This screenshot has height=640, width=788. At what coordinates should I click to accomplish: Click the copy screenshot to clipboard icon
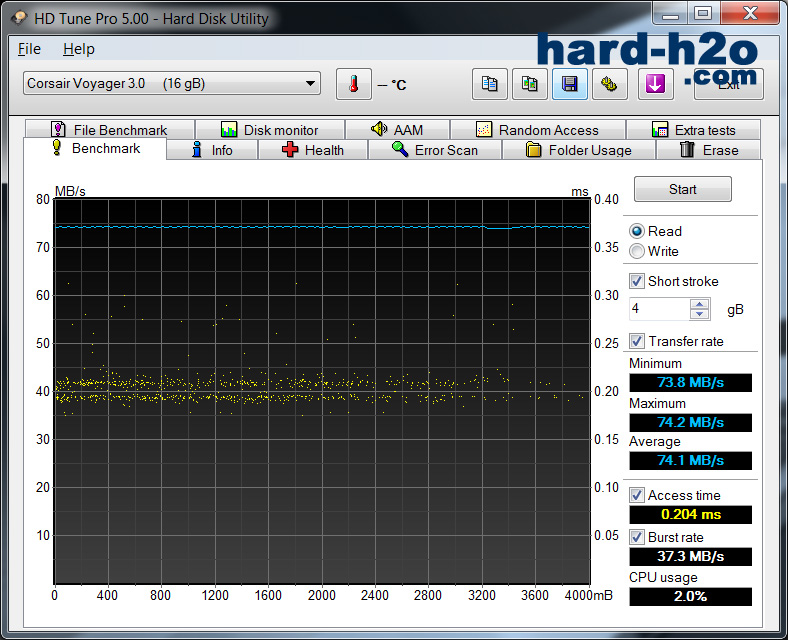[x=529, y=84]
